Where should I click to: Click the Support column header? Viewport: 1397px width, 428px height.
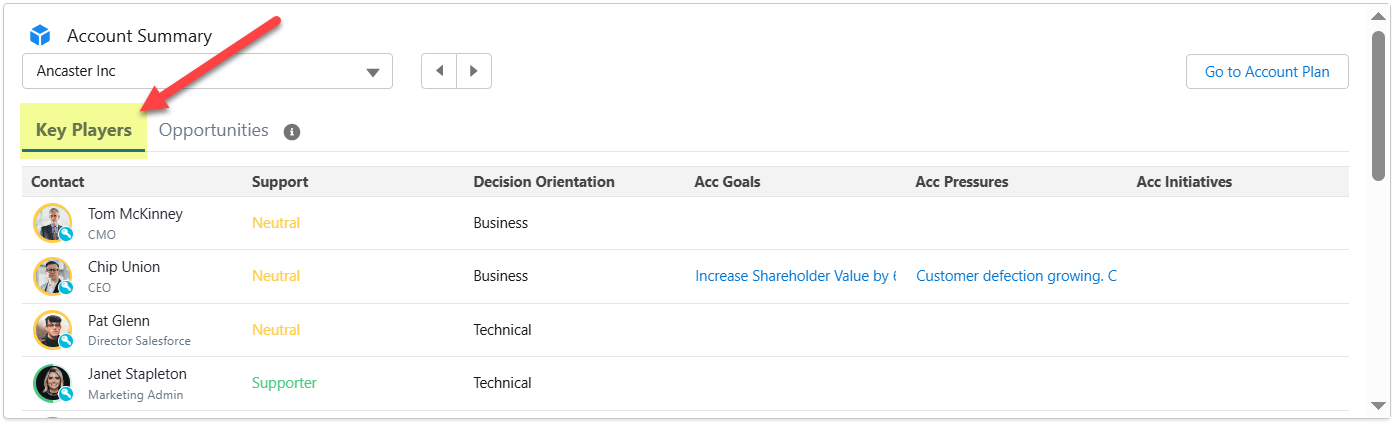(x=280, y=182)
